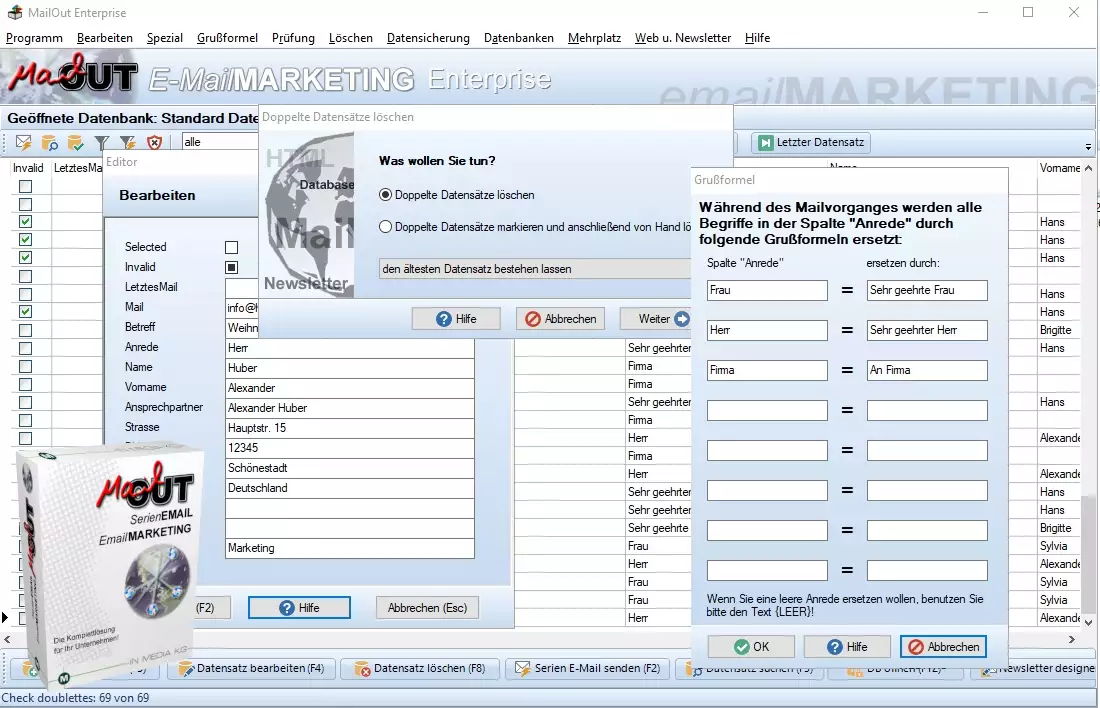Click the Schönestadt field in the Editor
The width and height of the screenshot is (1100, 708).
(349, 468)
